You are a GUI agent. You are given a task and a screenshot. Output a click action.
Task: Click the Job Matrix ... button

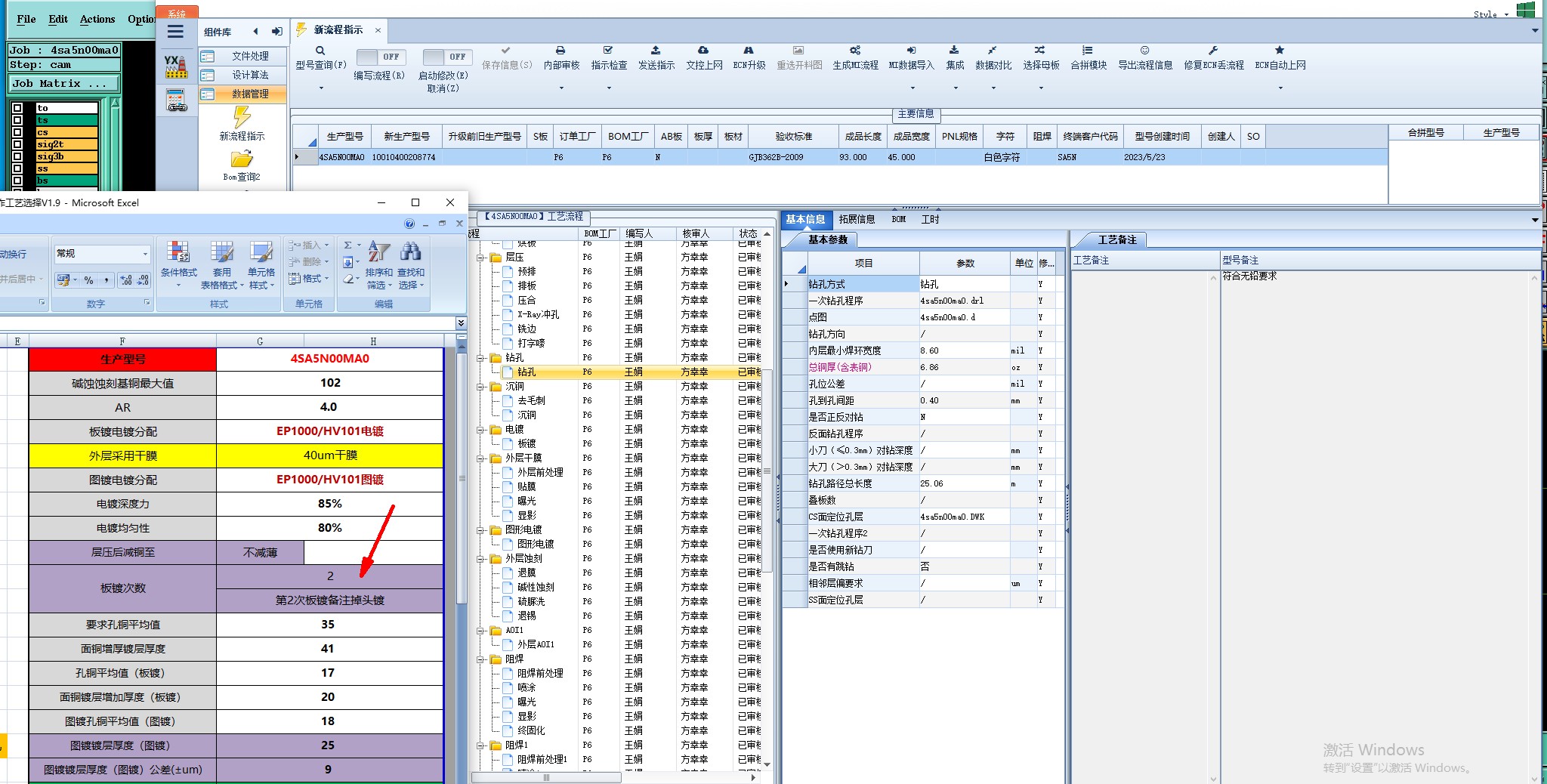click(64, 84)
